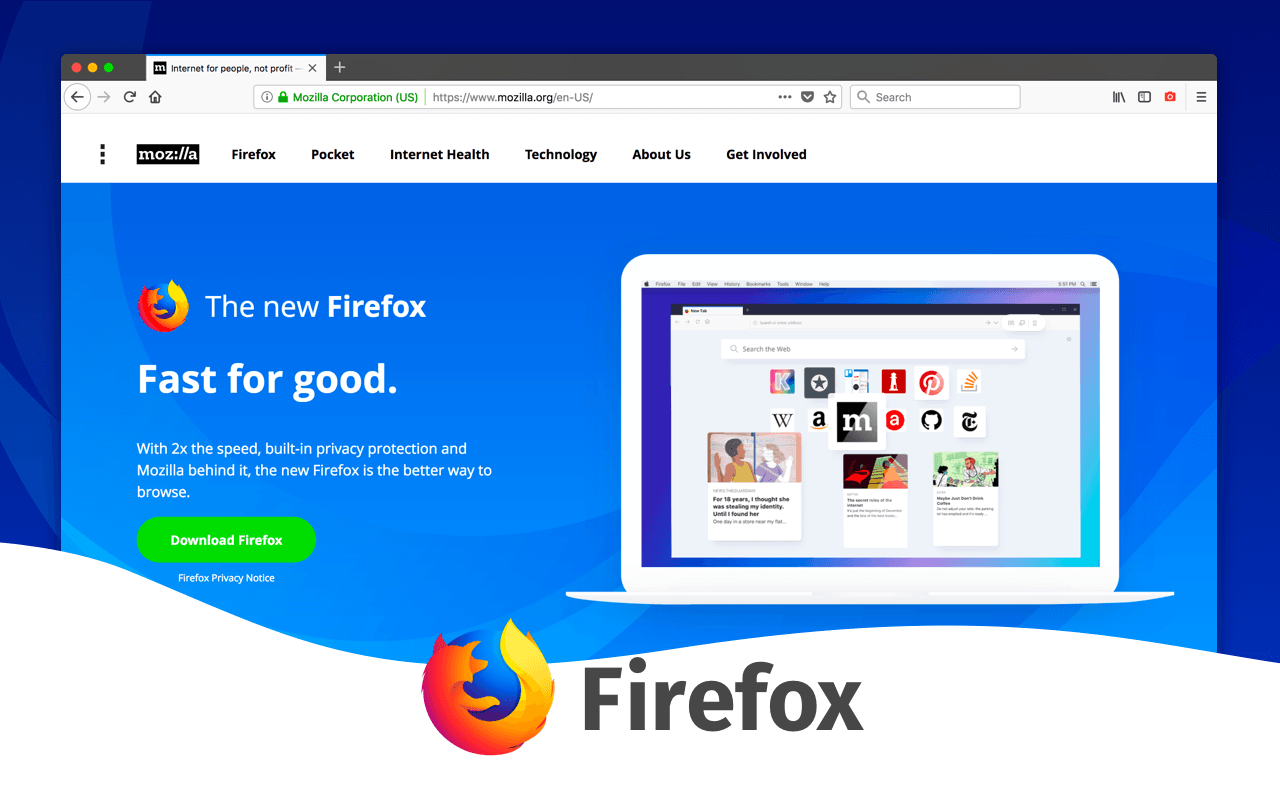Click the green Download Firefox button
The width and height of the screenshot is (1280, 800).
[x=226, y=540]
